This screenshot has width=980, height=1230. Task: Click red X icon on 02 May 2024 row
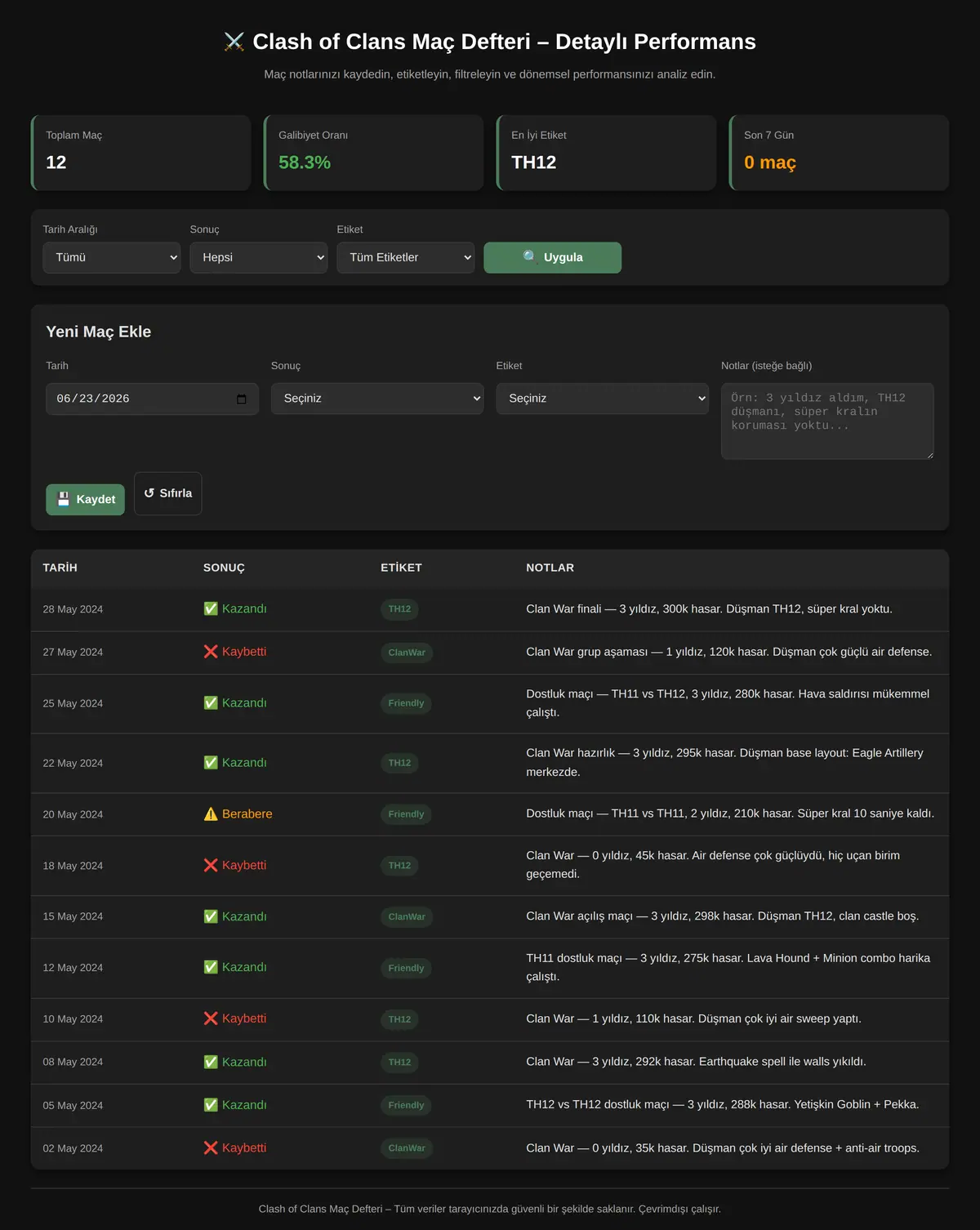tap(211, 1148)
